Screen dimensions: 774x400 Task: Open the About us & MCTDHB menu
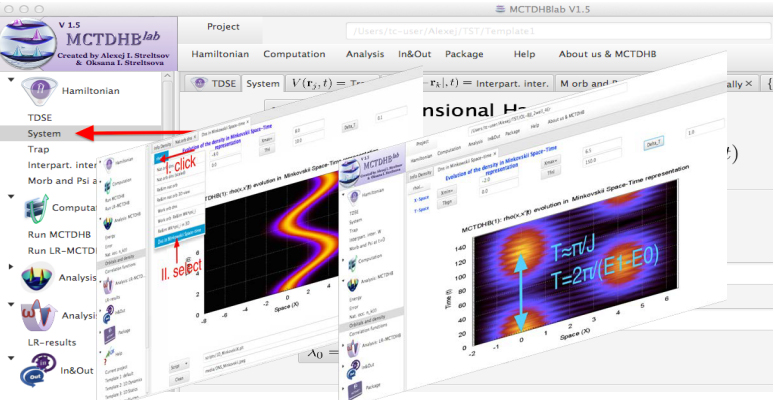coord(607,54)
